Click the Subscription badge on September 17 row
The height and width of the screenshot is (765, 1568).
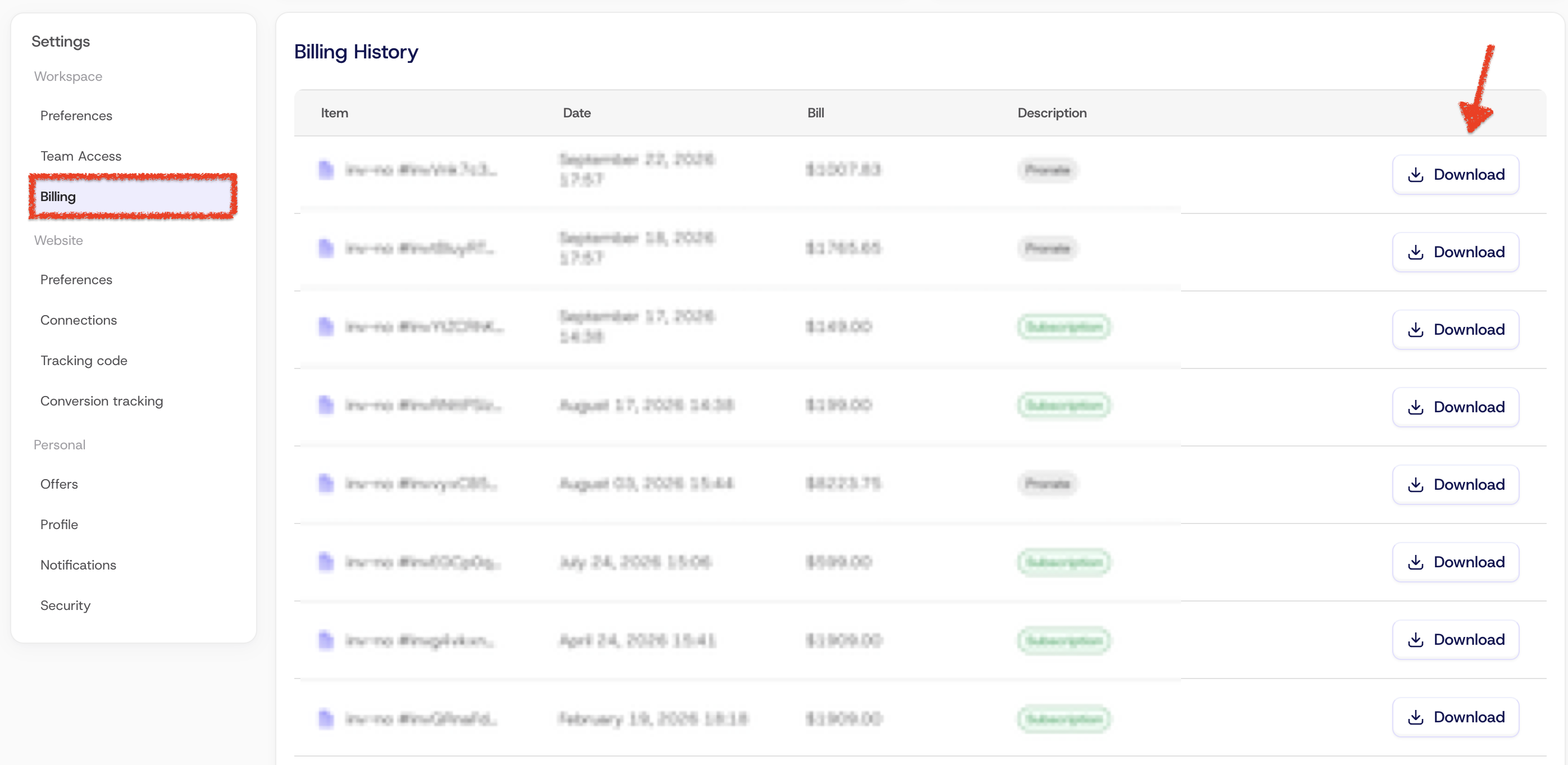tap(1063, 327)
